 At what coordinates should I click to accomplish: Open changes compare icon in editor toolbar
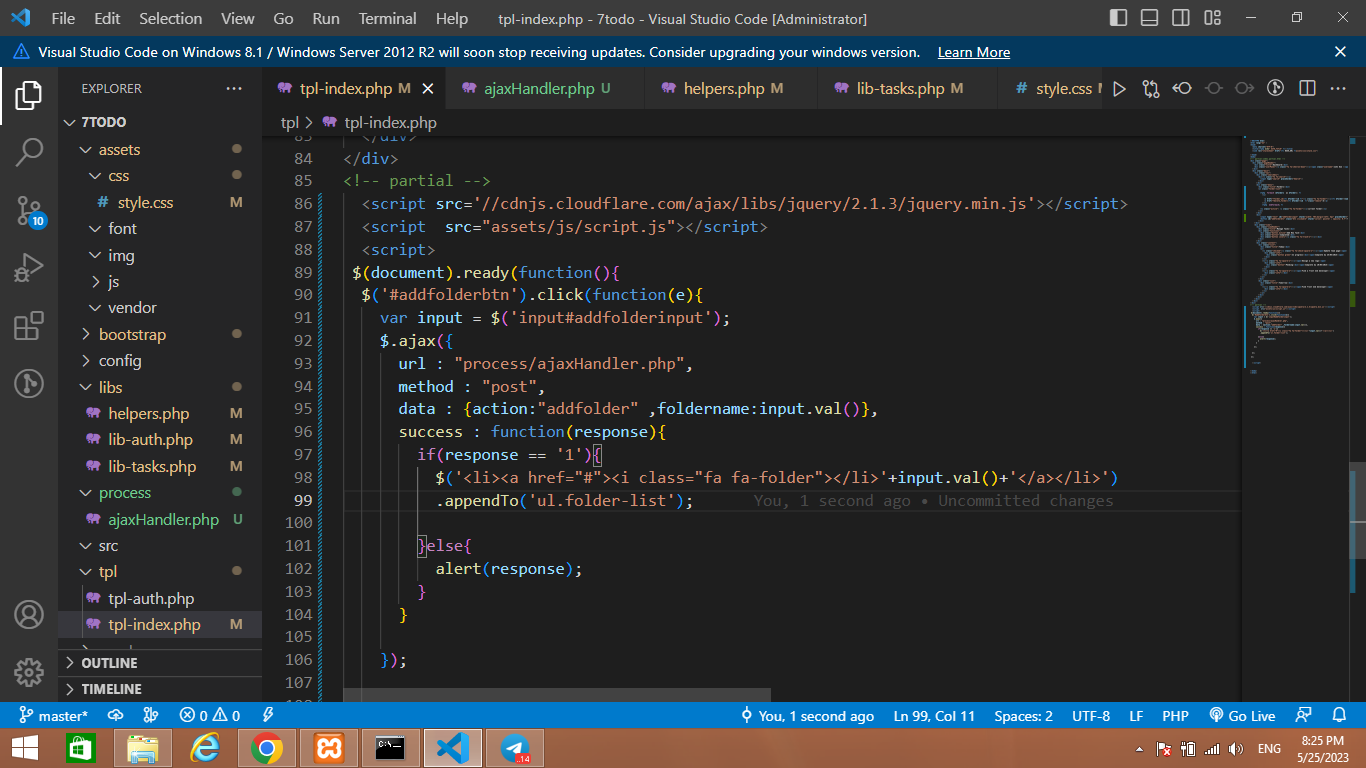pyautogui.click(x=1151, y=89)
